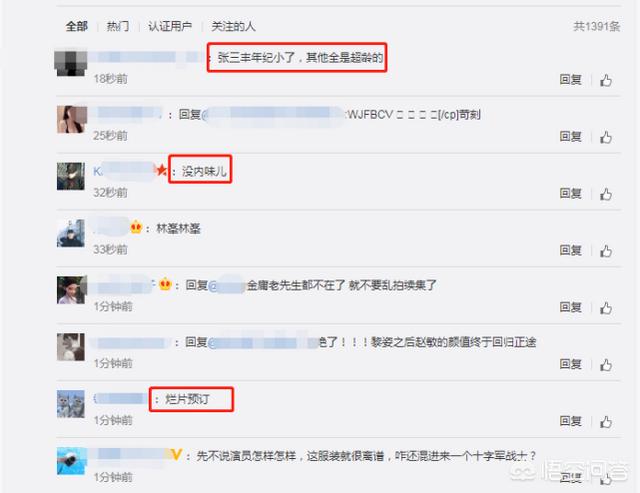The height and width of the screenshot is (493, 640).
Task: Click the username starting with K
Action: coord(124,171)
